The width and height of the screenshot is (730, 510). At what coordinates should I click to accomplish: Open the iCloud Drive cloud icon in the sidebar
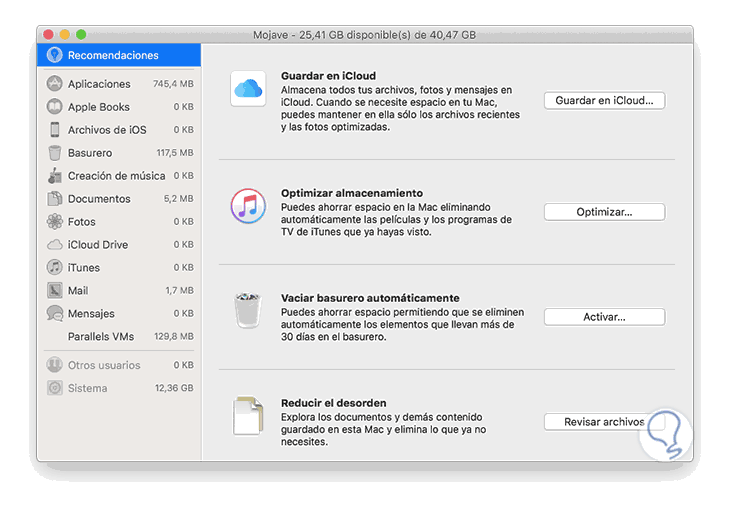[54, 245]
